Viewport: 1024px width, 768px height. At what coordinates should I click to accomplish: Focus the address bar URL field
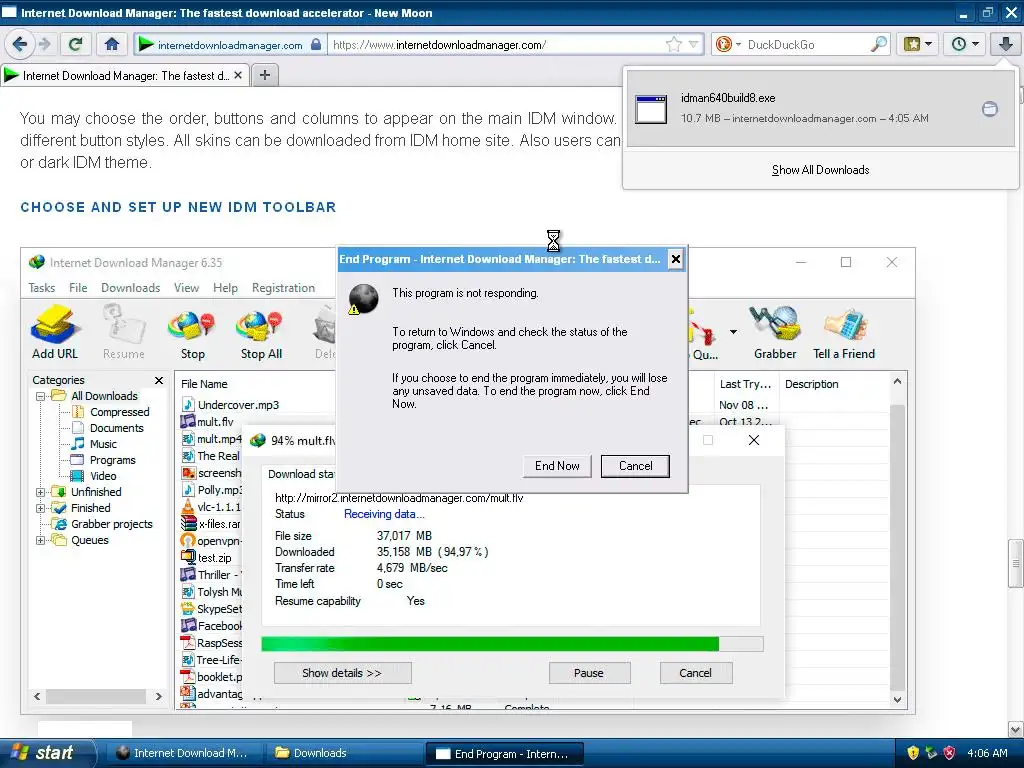496,44
